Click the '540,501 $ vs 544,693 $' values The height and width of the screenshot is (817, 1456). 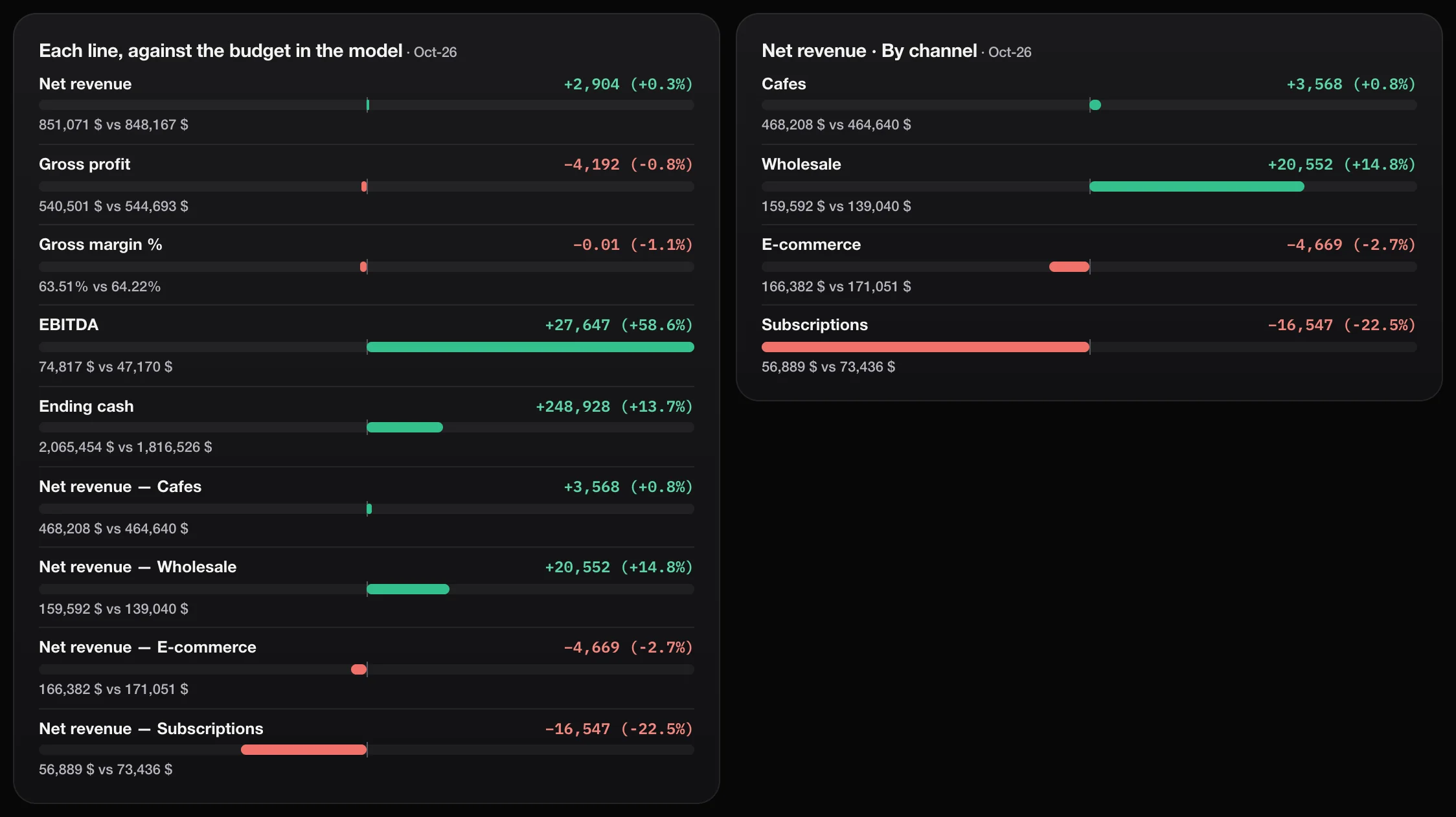pyautogui.click(x=113, y=206)
